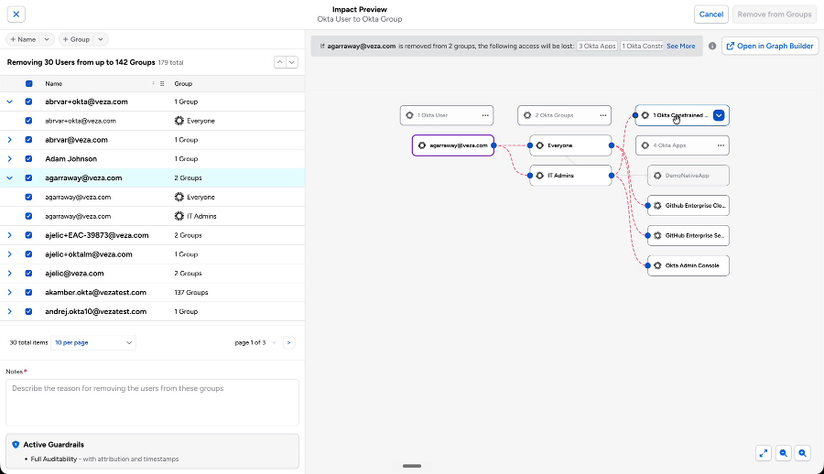Click the Everyone group icon under abrvar+okta
This screenshot has width=824, height=474.
point(179,121)
